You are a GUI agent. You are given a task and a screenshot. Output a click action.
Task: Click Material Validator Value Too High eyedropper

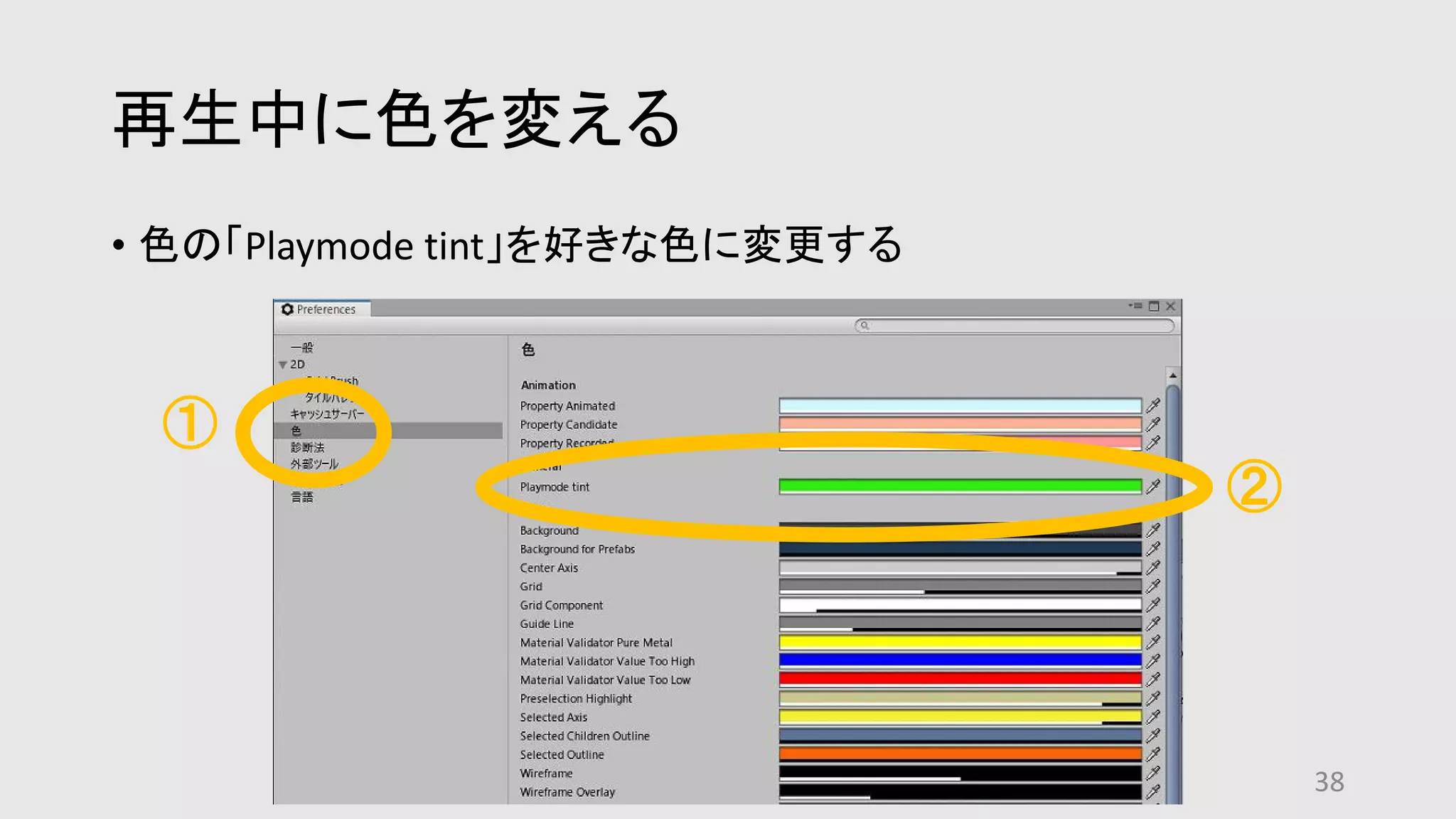pyautogui.click(x=1153, y=661)
